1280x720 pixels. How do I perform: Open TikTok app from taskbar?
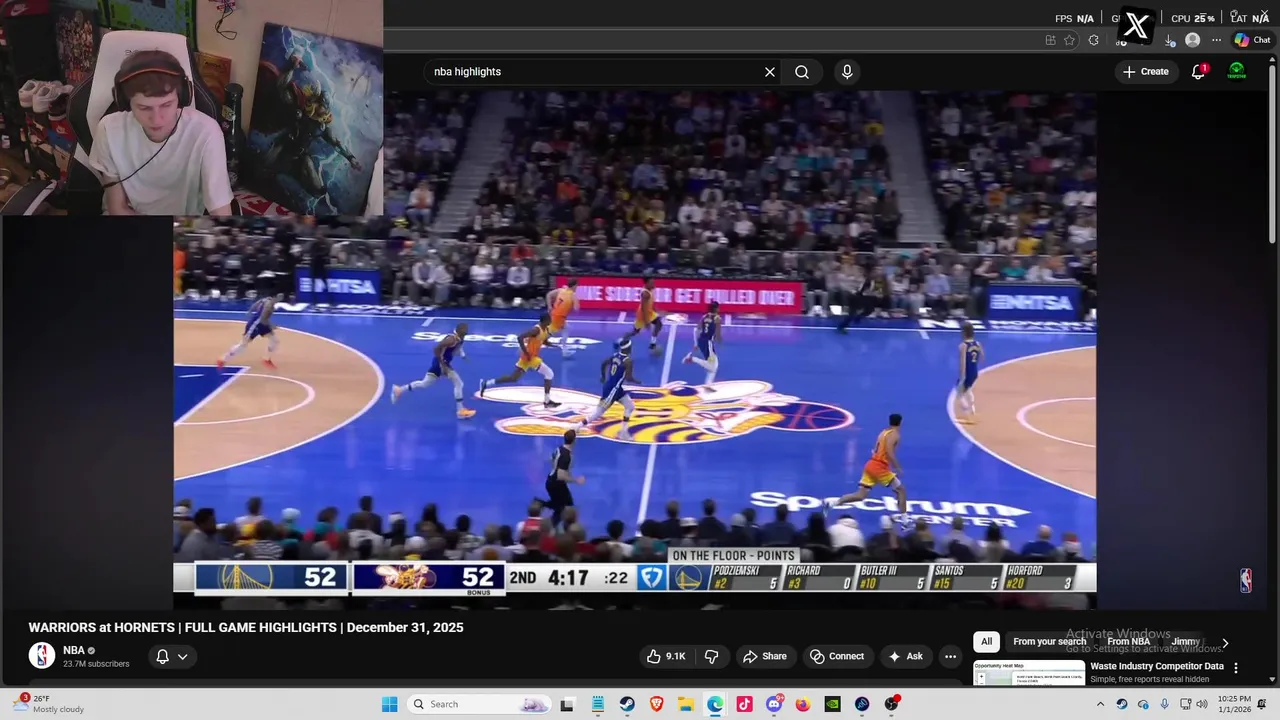click(744, 704)
